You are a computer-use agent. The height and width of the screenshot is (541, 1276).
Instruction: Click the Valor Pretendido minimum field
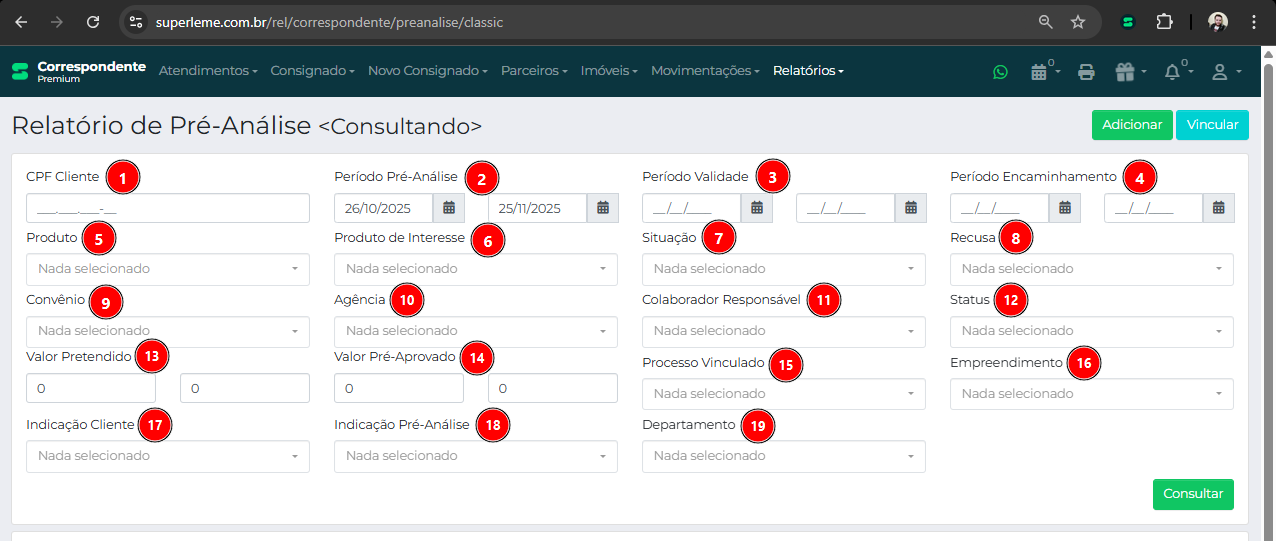[x=91, y=388]
